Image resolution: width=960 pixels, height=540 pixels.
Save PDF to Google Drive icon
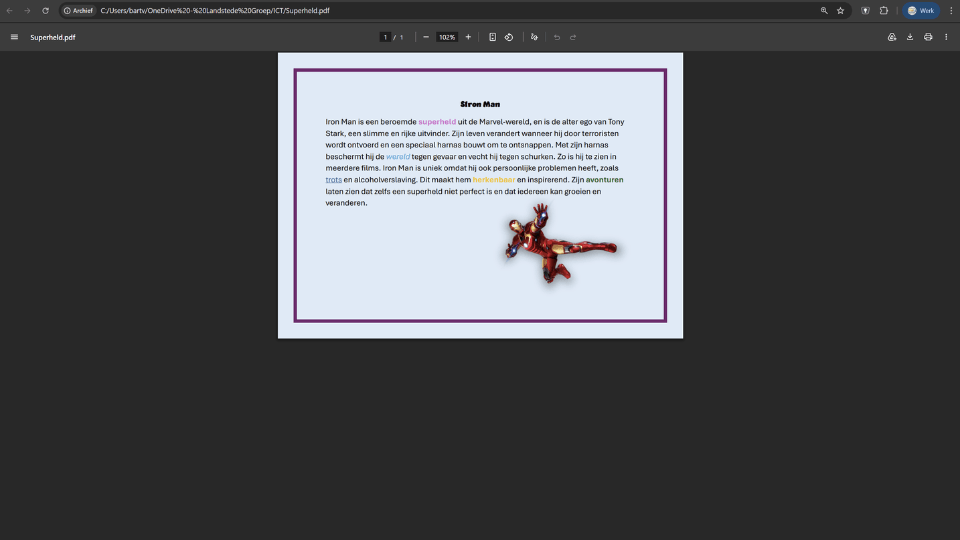892,37
